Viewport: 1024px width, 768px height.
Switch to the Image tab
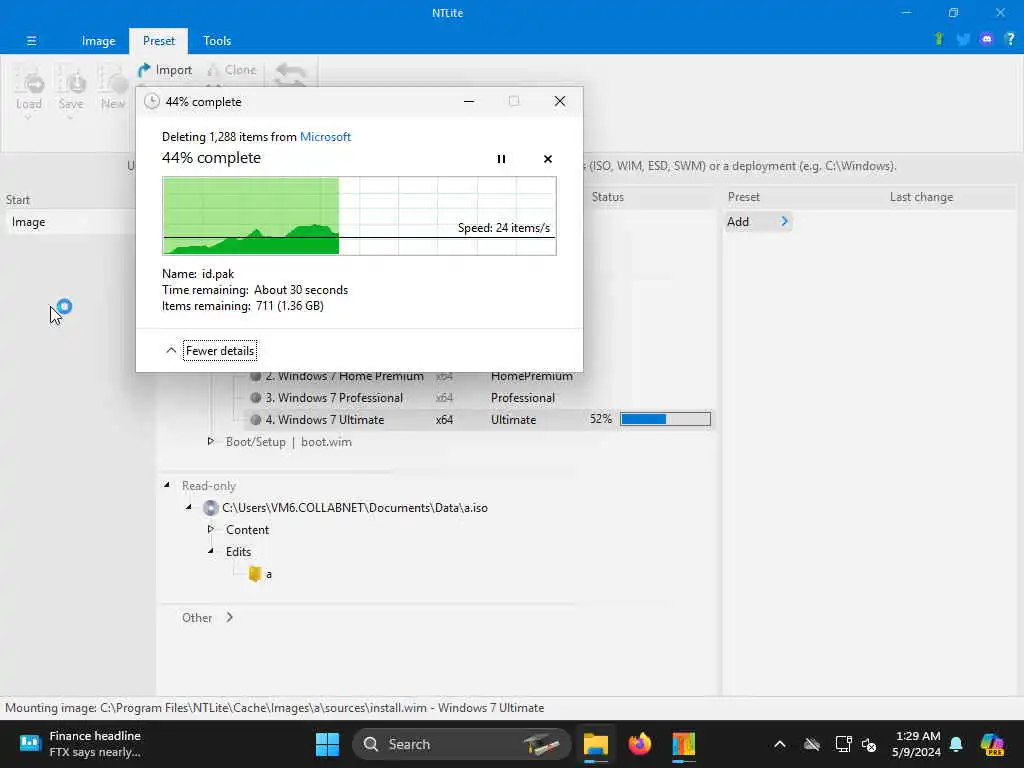99,40
